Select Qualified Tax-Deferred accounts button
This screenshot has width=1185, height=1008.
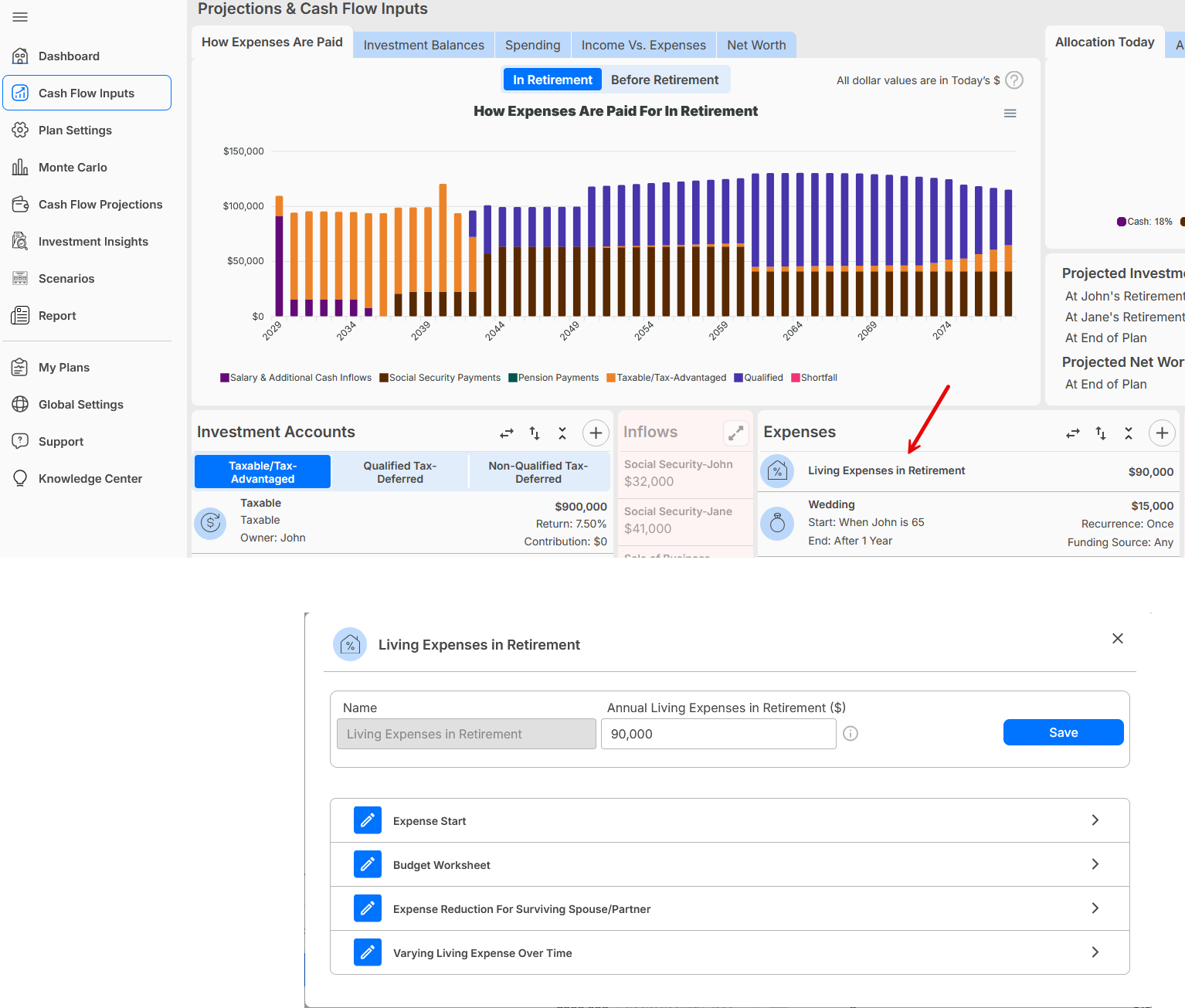tap(399, 472)
